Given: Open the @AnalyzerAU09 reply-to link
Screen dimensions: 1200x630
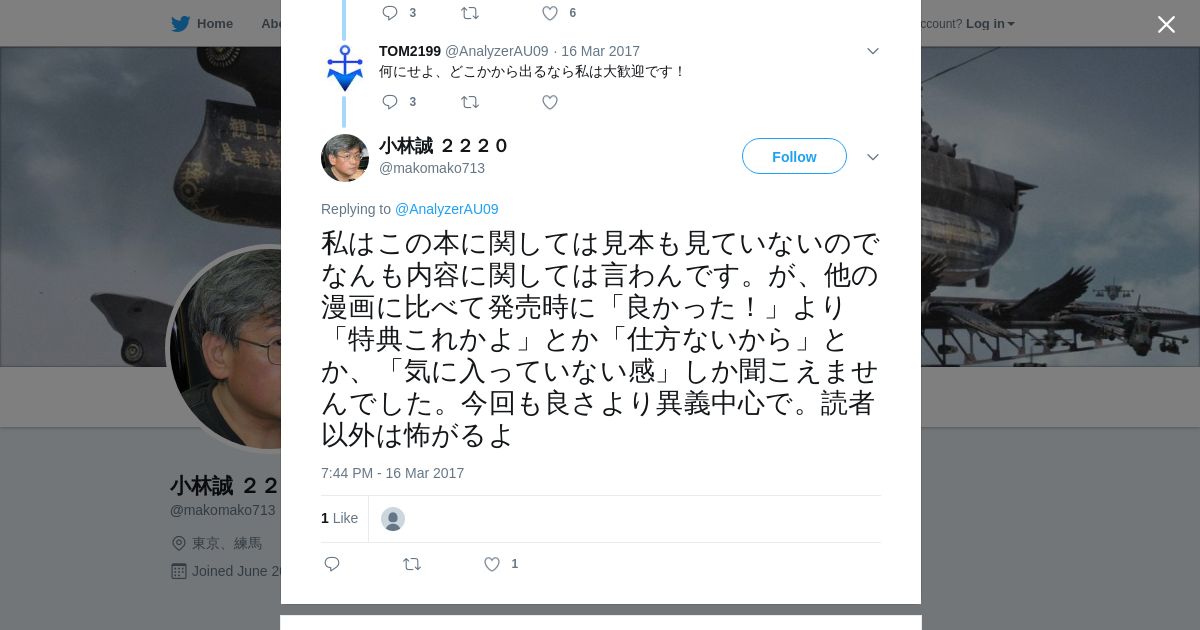Looking at the screenshot, I should coord(446,209).
